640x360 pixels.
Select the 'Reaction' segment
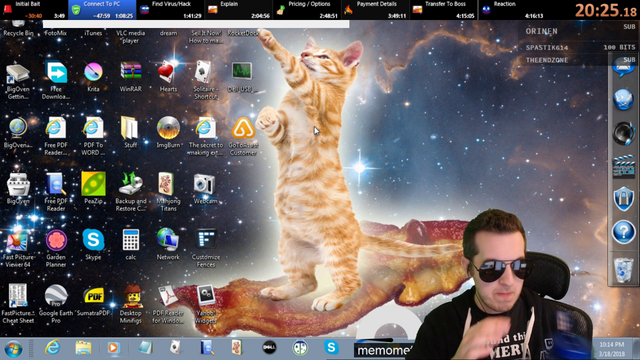[511, 10]
